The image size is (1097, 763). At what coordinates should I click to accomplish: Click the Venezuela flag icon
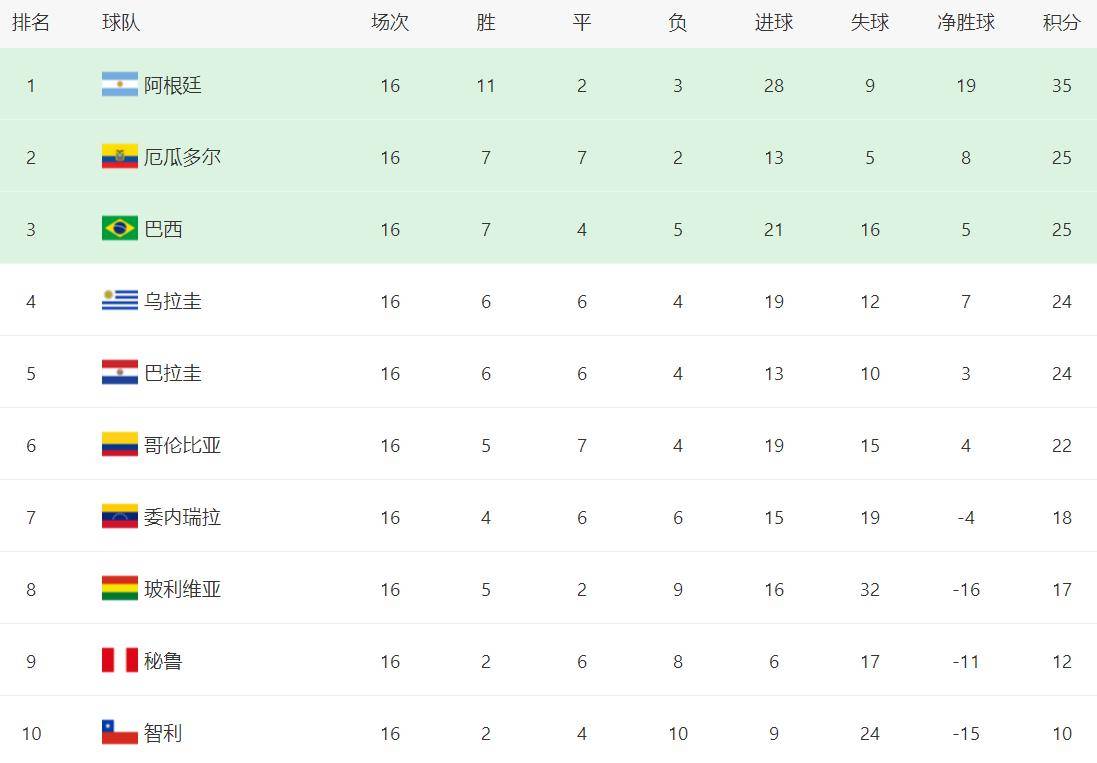coord(120,517)
